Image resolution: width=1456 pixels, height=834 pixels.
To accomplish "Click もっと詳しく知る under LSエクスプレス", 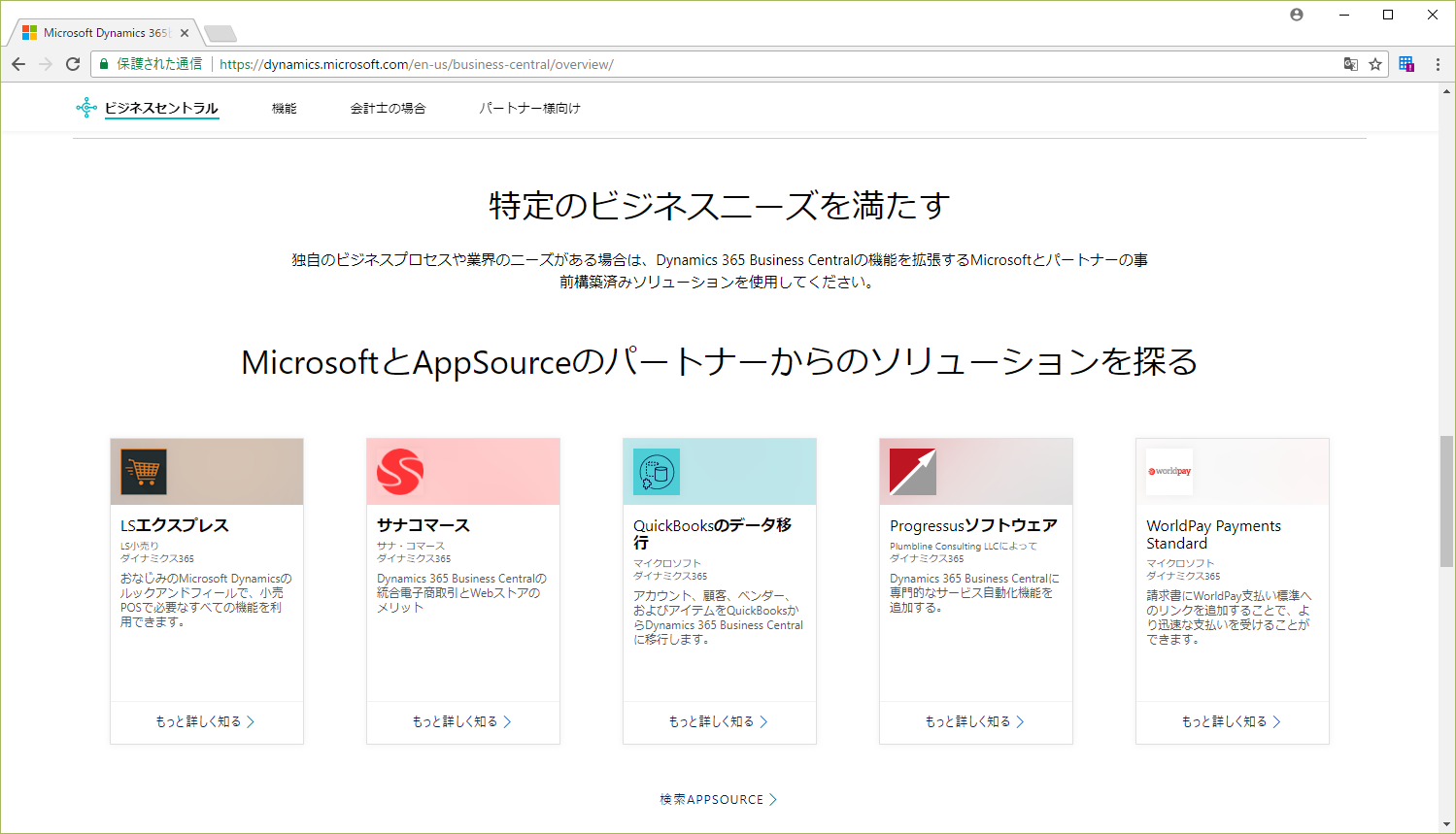I will tap(205, 721).
